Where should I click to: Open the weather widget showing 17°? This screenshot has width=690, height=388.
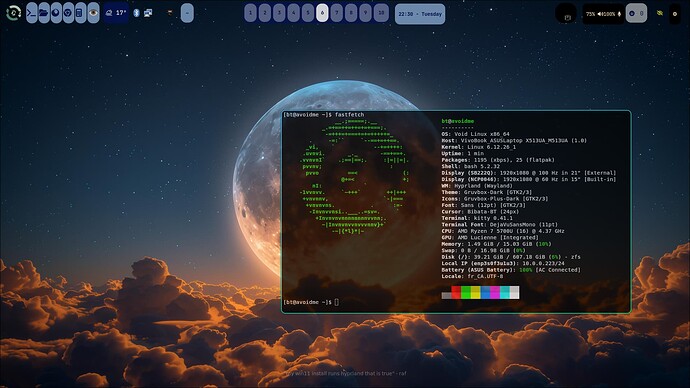coord(116,13)
